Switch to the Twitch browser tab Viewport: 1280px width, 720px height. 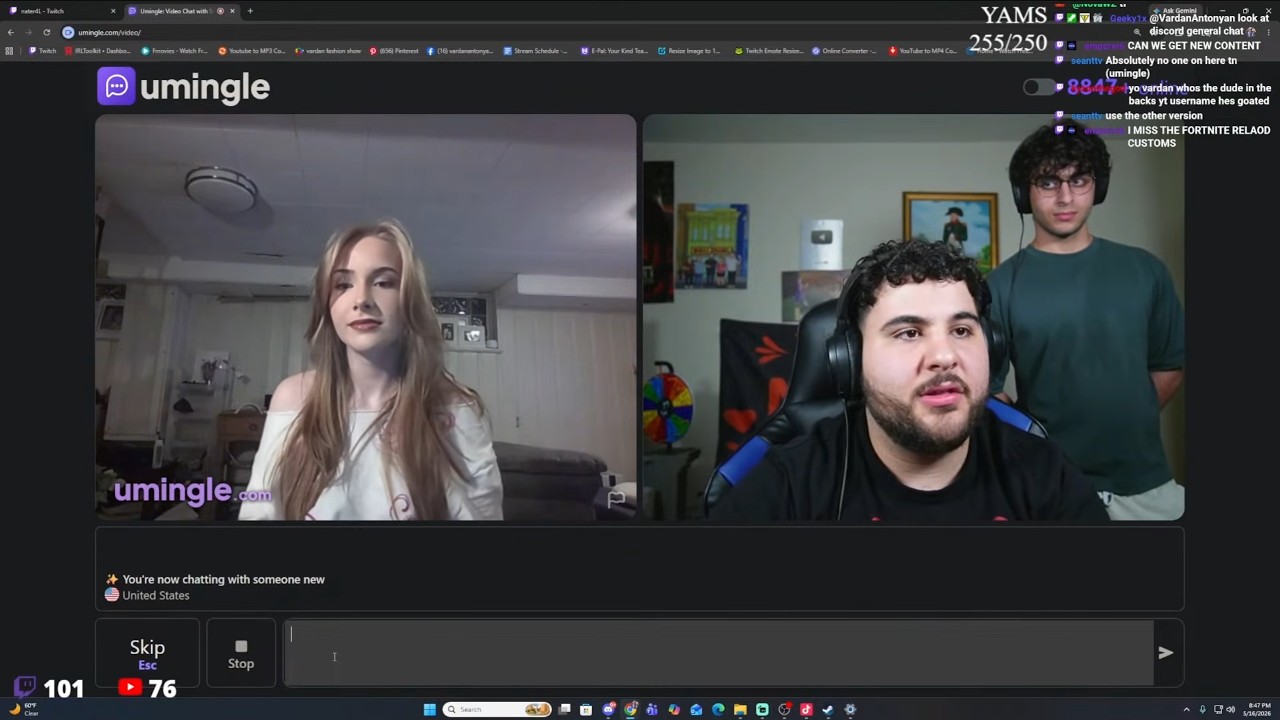coord(60,11)
